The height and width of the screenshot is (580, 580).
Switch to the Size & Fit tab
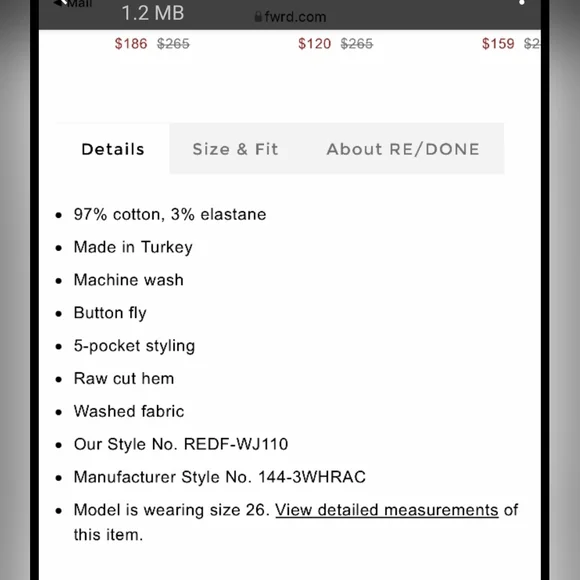tap(235, 149)
